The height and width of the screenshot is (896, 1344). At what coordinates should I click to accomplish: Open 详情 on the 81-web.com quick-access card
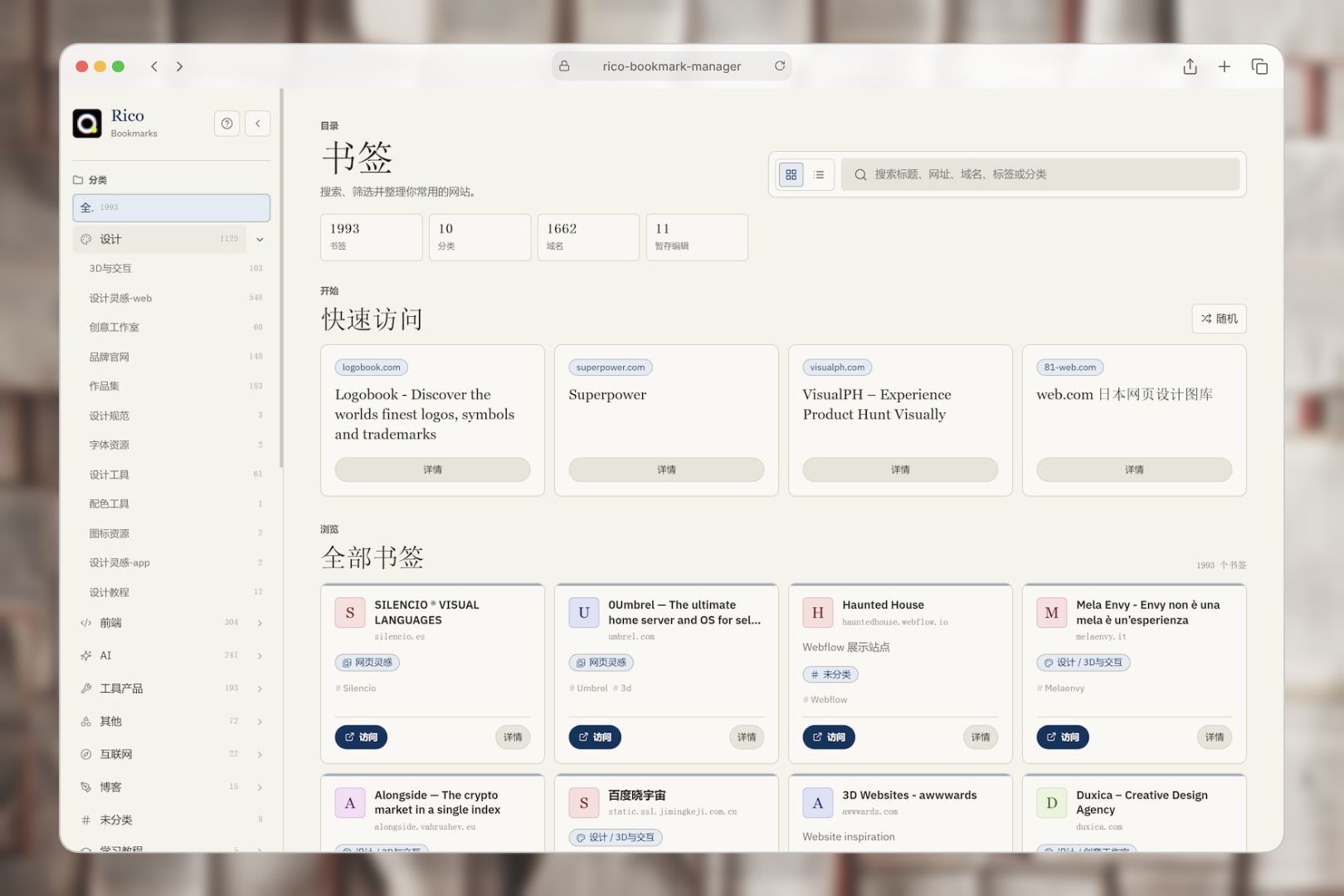(x=1134, y=470)
